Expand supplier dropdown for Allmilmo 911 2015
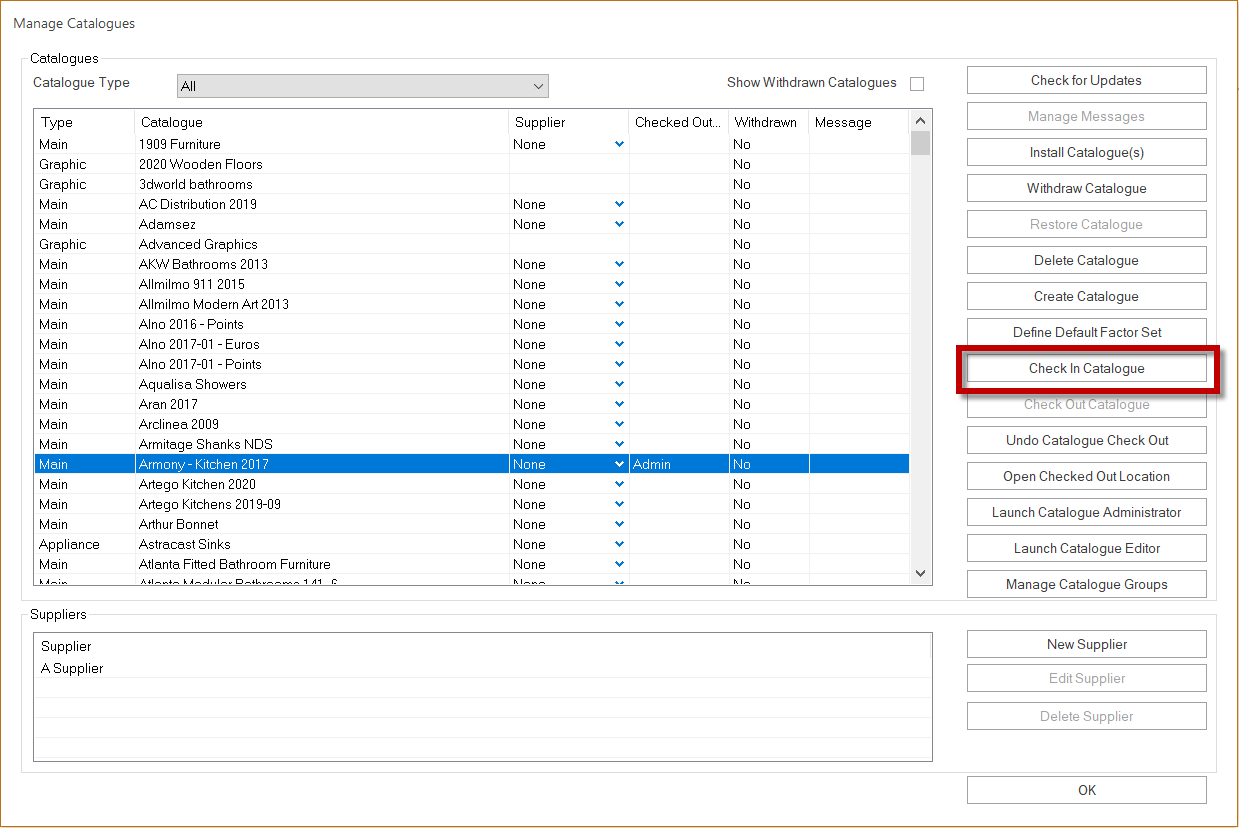Viewport: 1239px width, 828px height. click(x=620, y=284)
